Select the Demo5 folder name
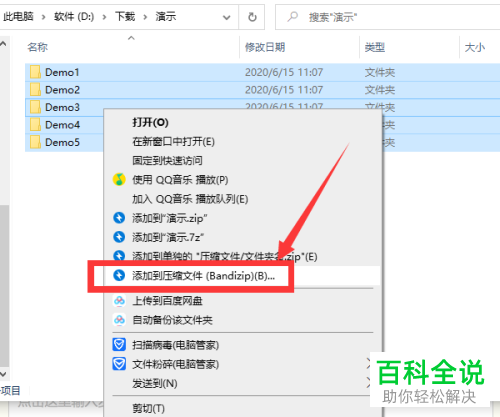This screenshot has height=417, width=500. tap(62, 143)
